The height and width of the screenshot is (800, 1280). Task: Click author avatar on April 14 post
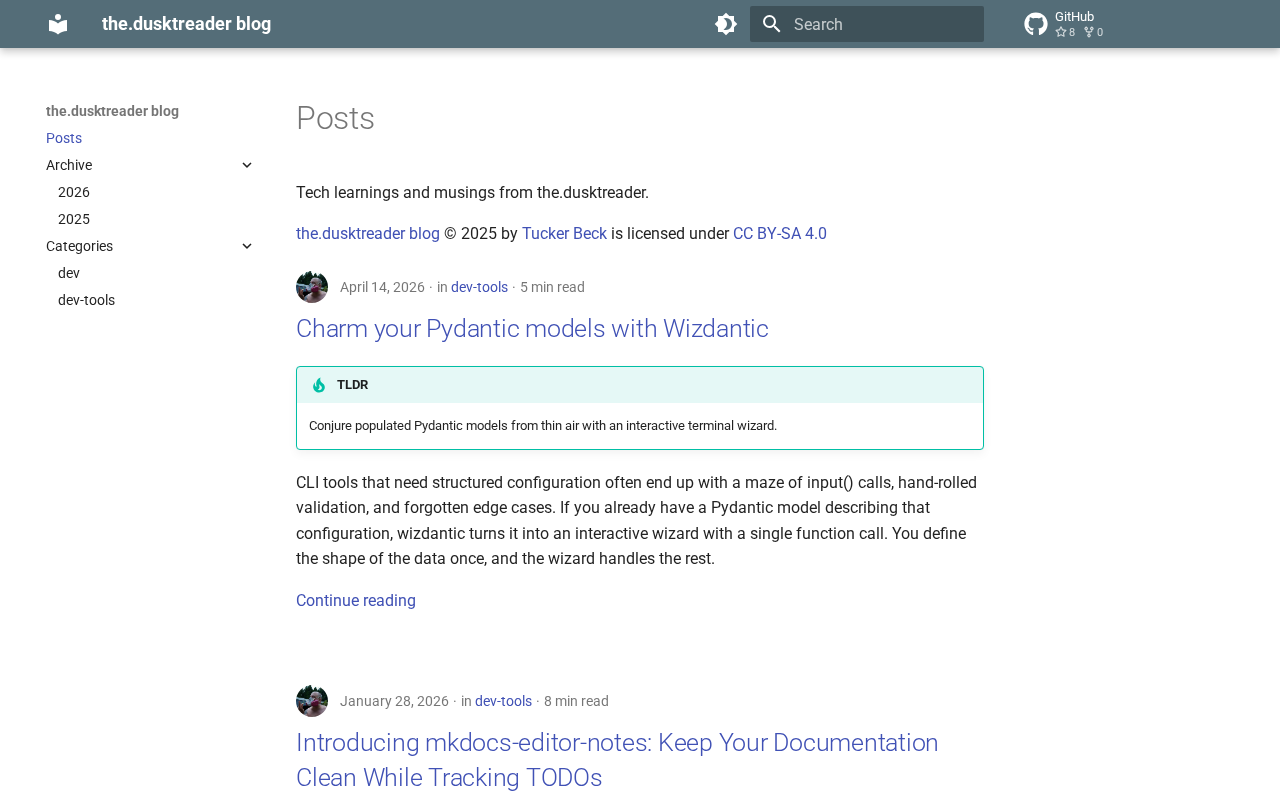click(312, 287)
